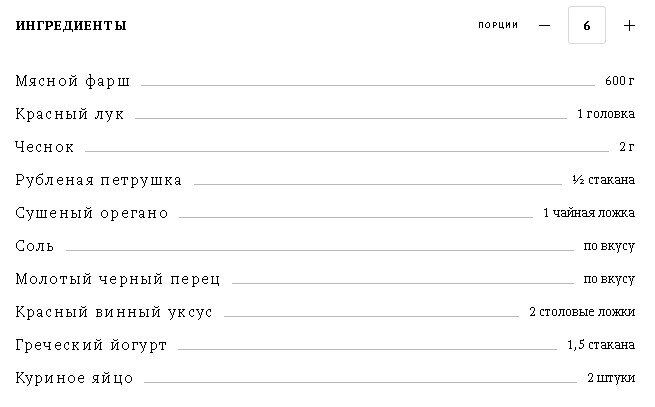Click the ½ стакана parsley amount
Viewport: 655px width, 407px height.
[x=603, y=180]
